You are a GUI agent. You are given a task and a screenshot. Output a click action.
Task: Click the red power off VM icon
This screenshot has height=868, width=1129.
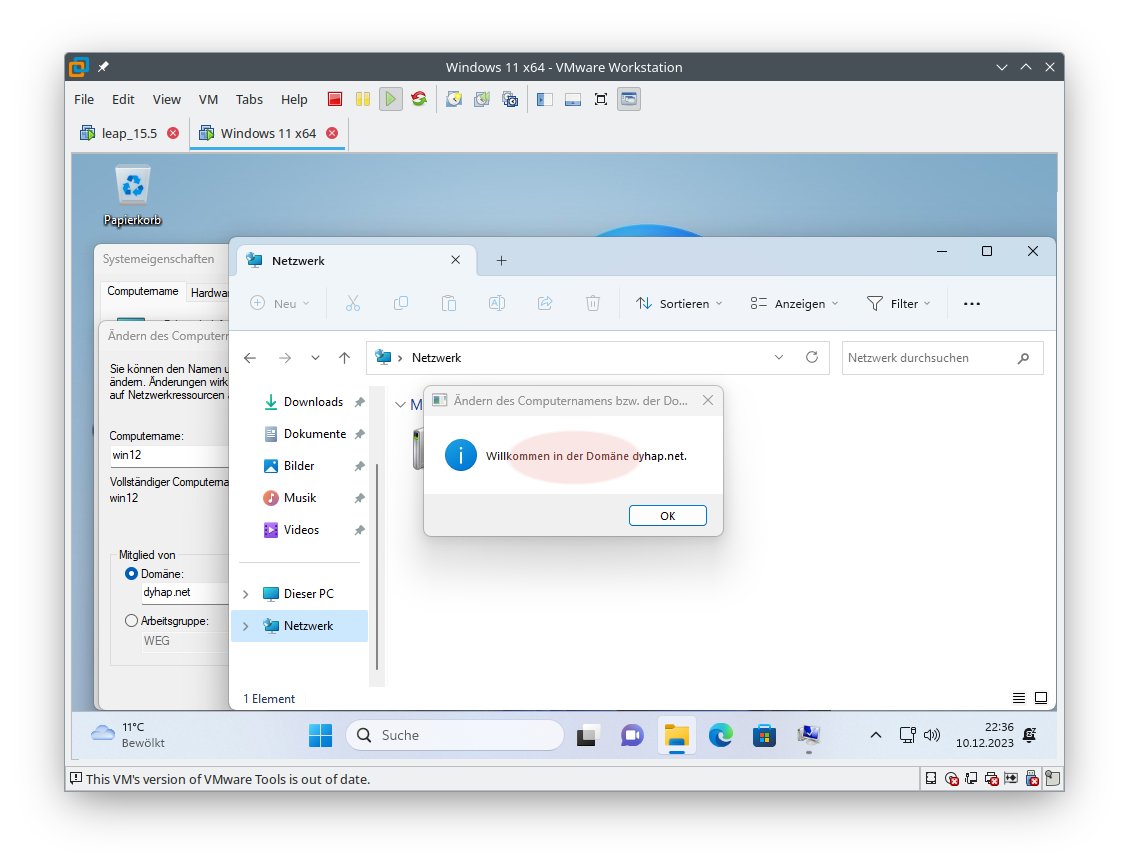[x=335, y=99]
